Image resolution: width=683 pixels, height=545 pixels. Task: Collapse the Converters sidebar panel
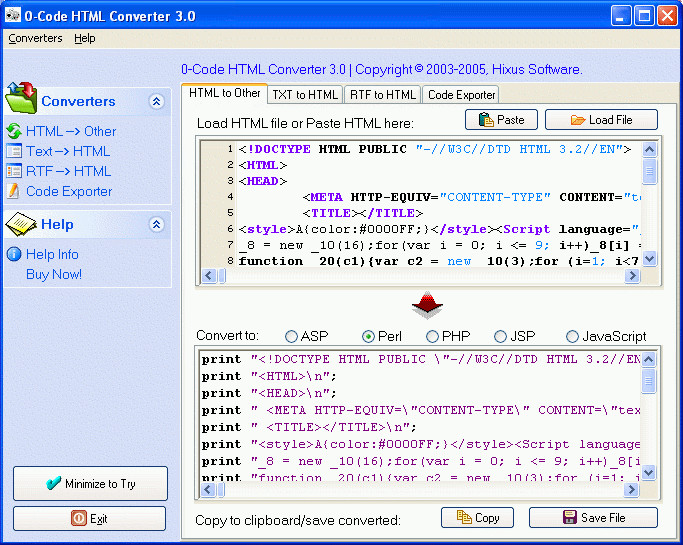(x=156, y=102)
